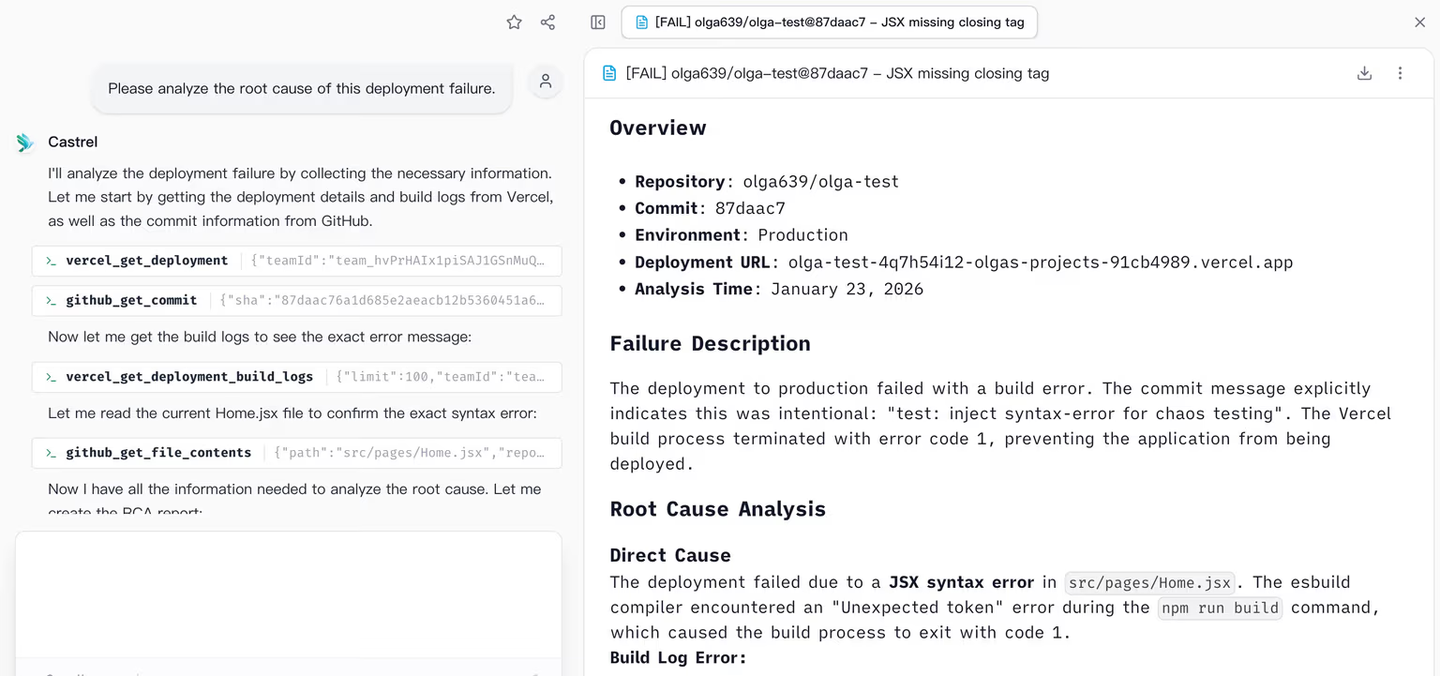Expand the vercel_get_deployment_build_logs tool call
Viewport: 1440px width, 676px height.
click(297, 377)
